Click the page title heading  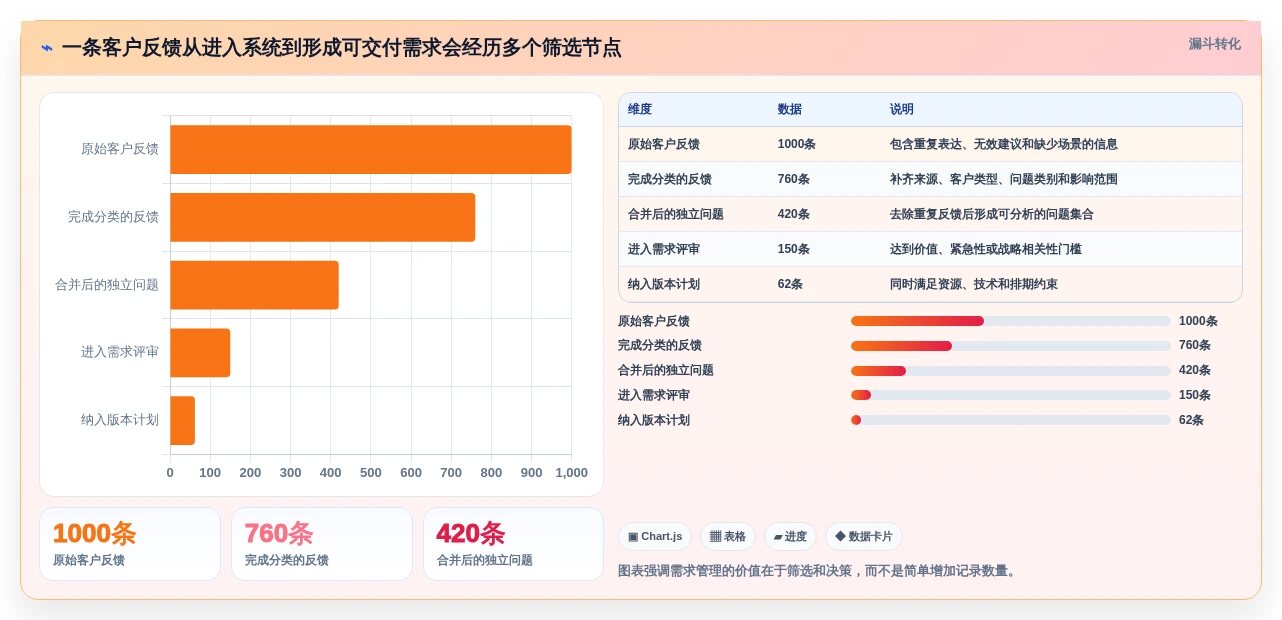[x=341, y=48]
